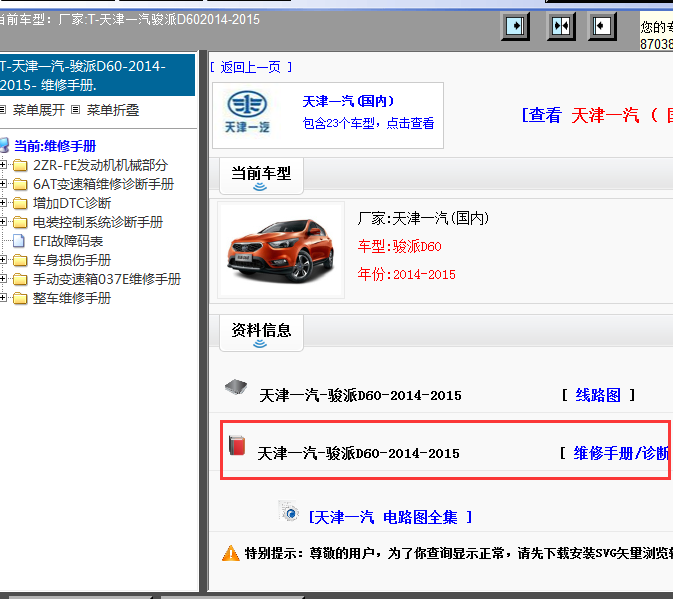Click the folder icon for 增加DTC诊断
The width and height of the screenshot is (673, 599).
point(20,203)
